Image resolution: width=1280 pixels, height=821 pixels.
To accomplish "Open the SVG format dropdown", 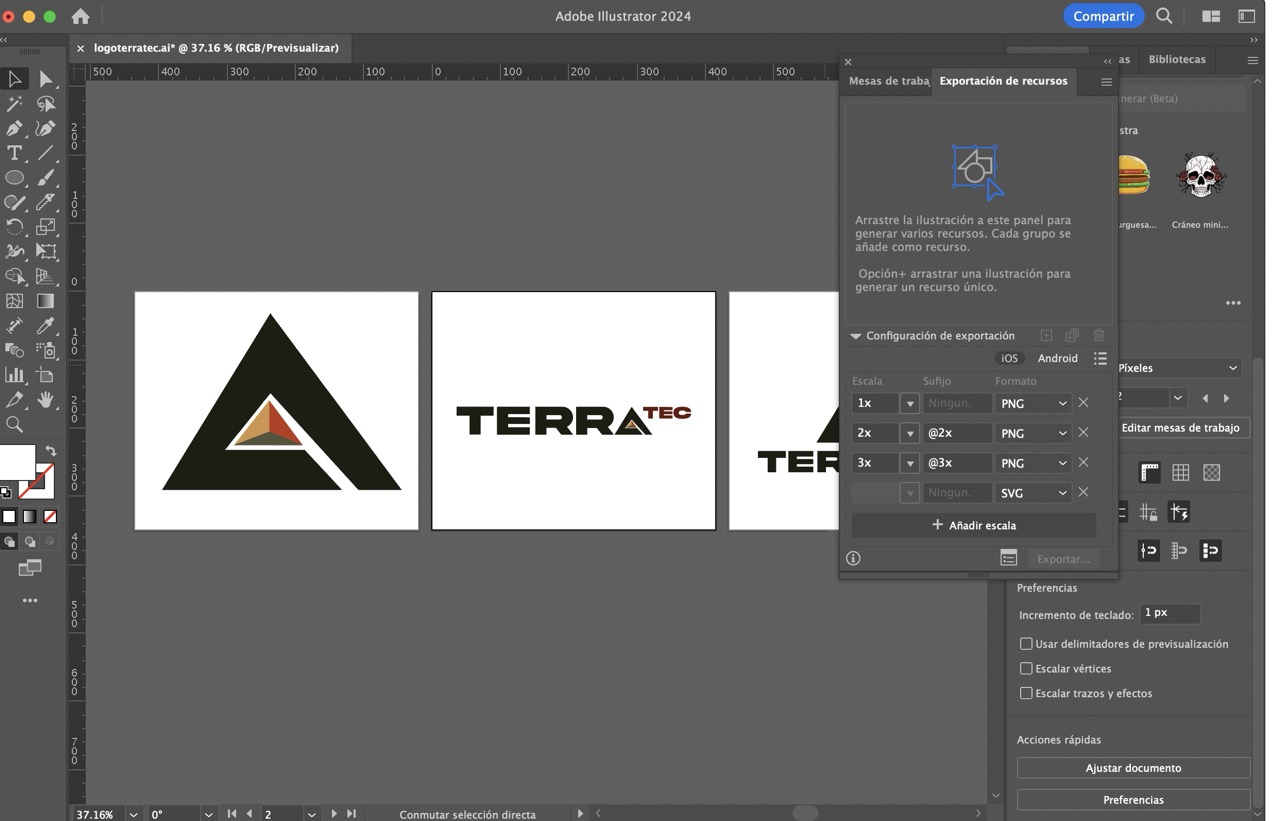I will 1033,493.
